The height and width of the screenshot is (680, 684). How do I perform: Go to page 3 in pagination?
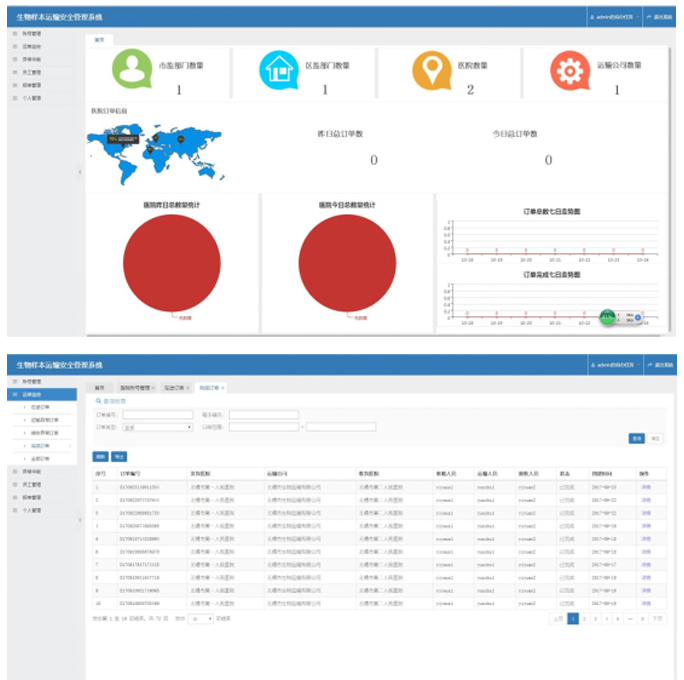[595, 619]
